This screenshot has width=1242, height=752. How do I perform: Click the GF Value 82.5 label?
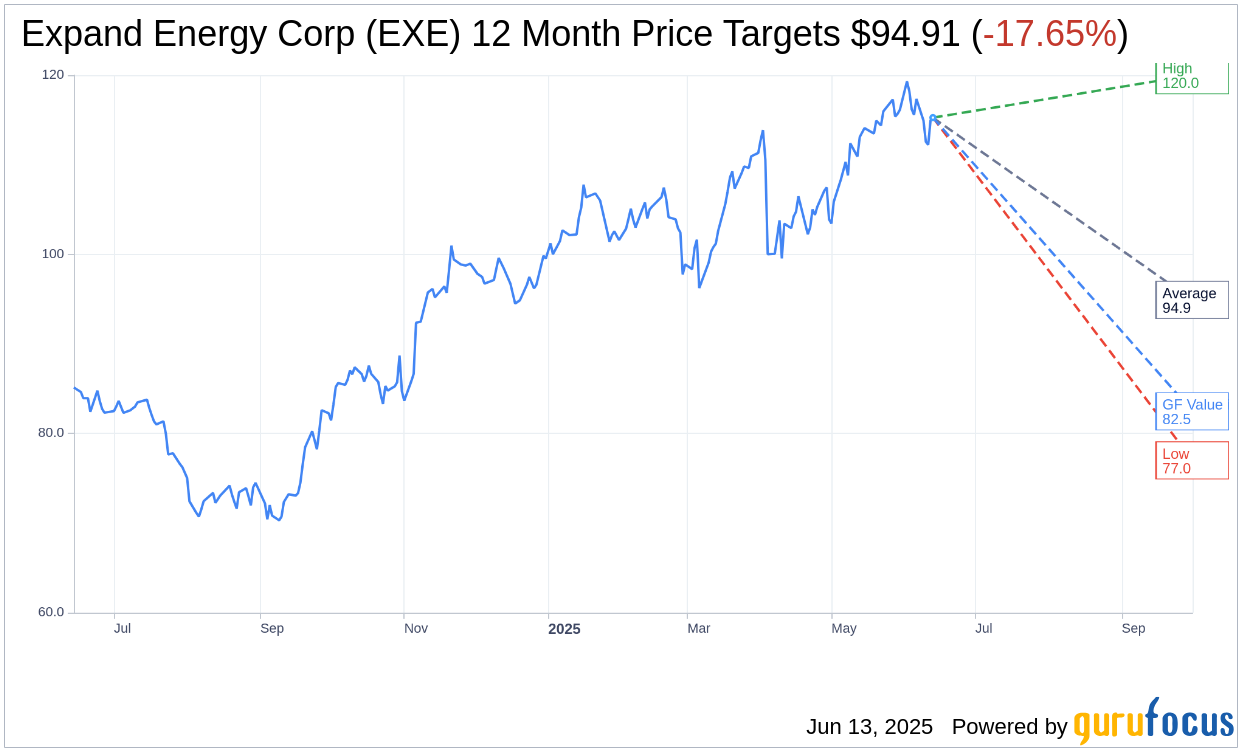tap(1192, 412)
